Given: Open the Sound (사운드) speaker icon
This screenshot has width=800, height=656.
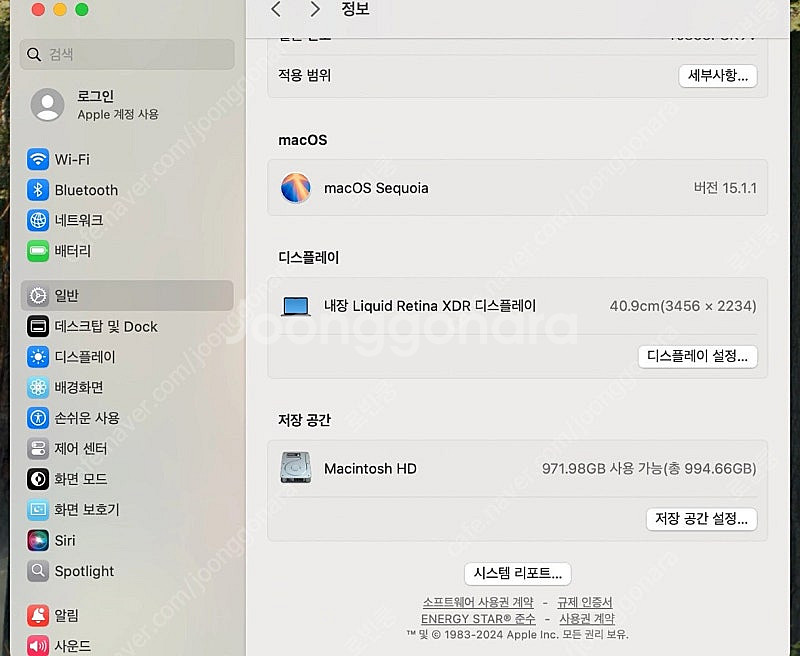Looking at the screenshot, I should tap(38, 646).
